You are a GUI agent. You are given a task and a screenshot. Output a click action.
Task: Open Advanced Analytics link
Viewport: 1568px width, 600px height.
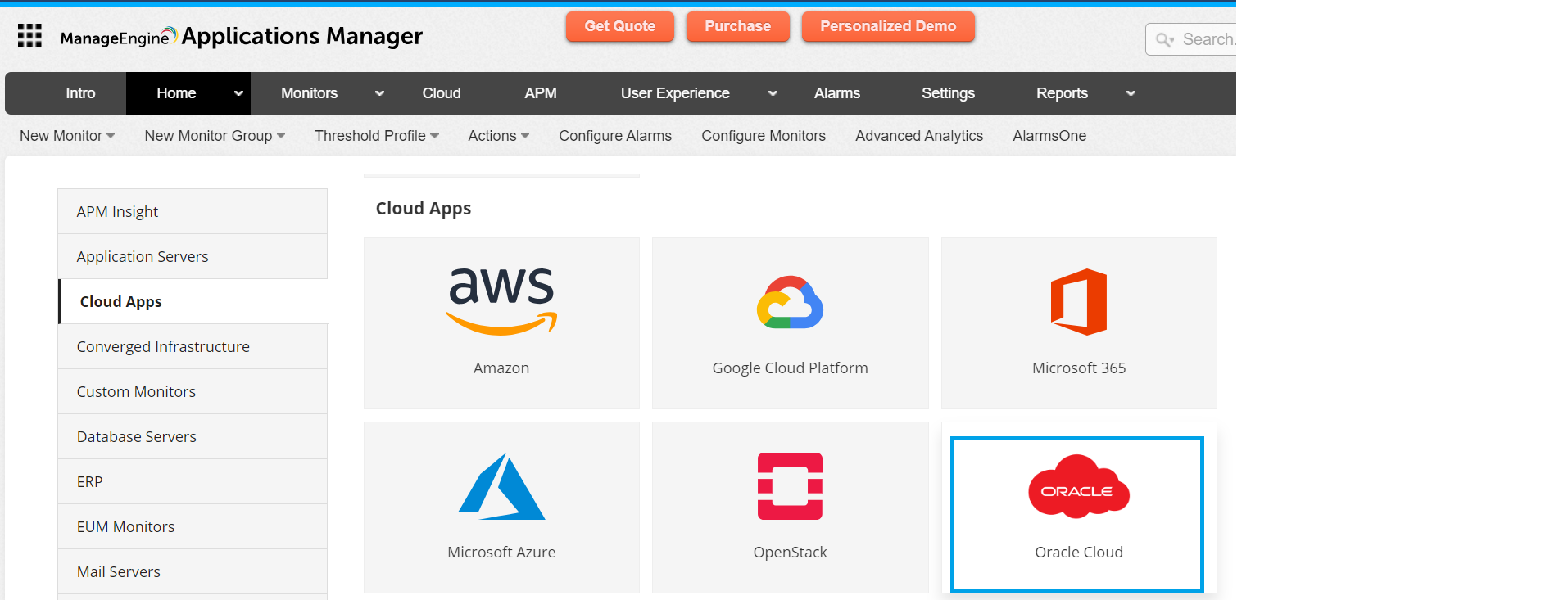pyautogui.click(x=919, y=136)
